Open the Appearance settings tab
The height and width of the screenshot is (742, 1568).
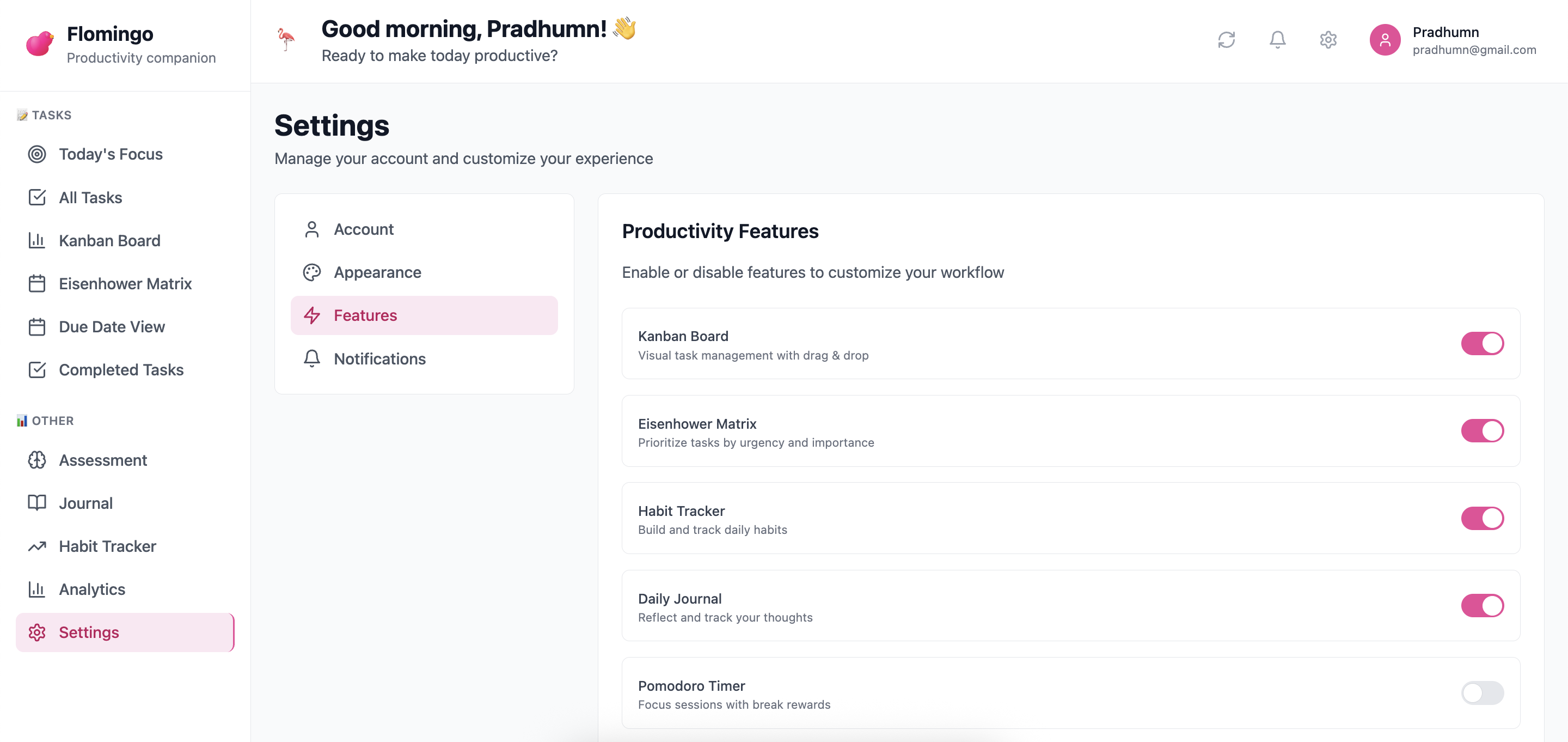(x=377, y=272)
